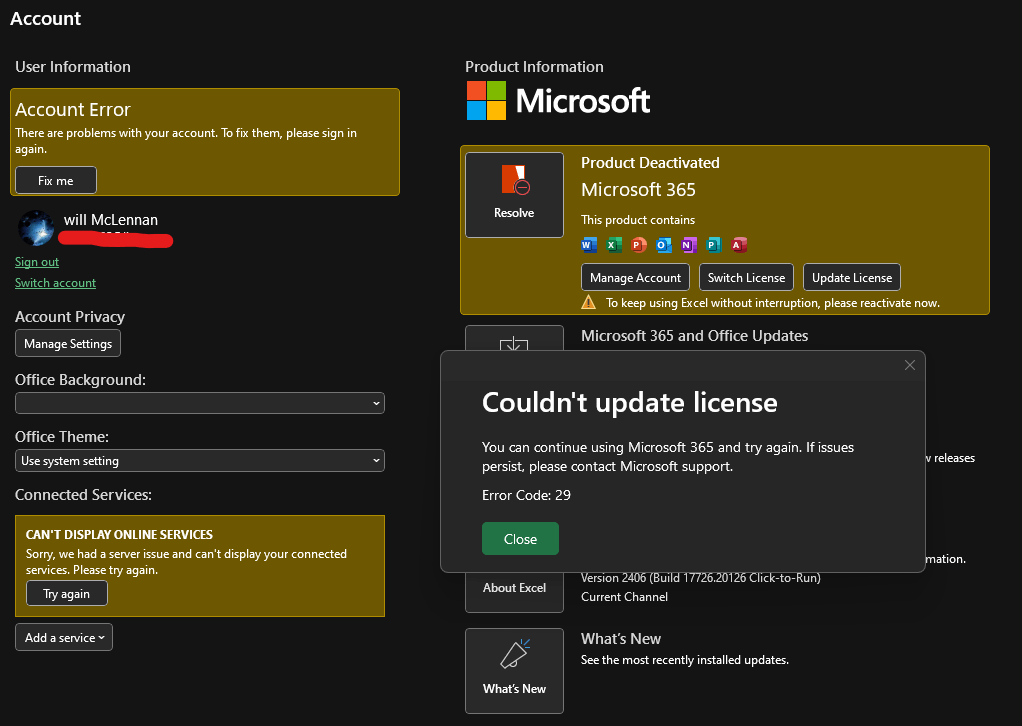Click the Excel app icon
The height and width of the screenshot is (726, 1022).
(x=613, y=245)
